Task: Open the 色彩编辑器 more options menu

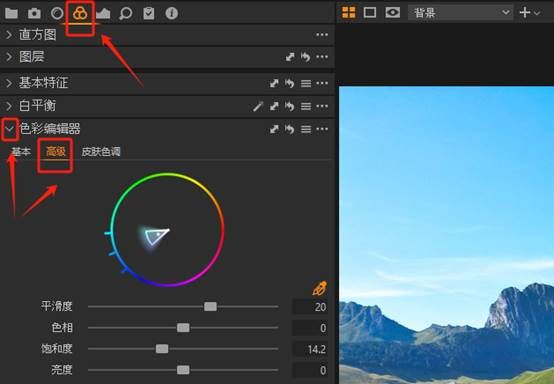Action: click(x=322, y=129)
